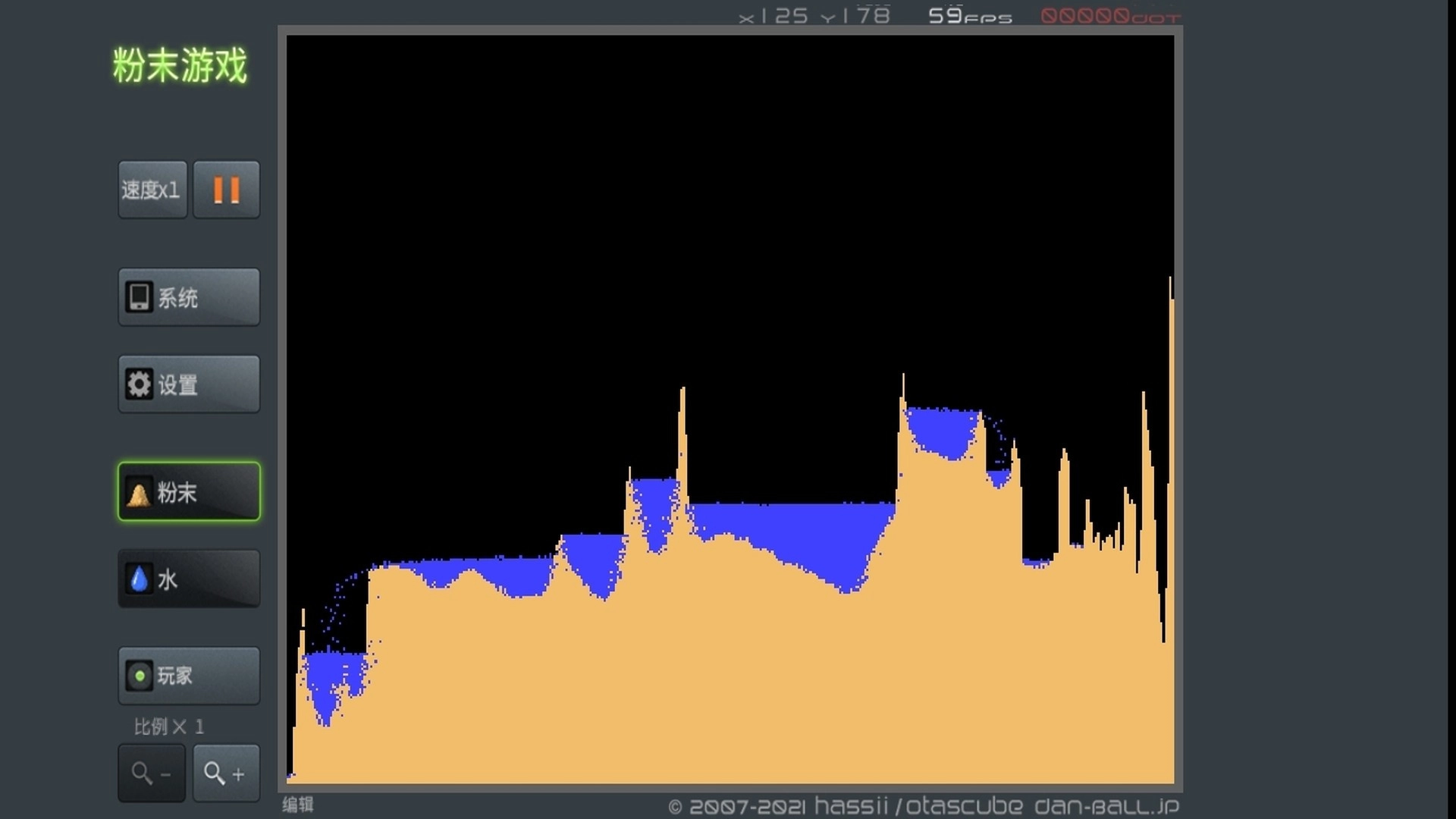Click the FPS counter at the top
The width and height of the screenshot is (1456, 819).
(x=970, y=16)
